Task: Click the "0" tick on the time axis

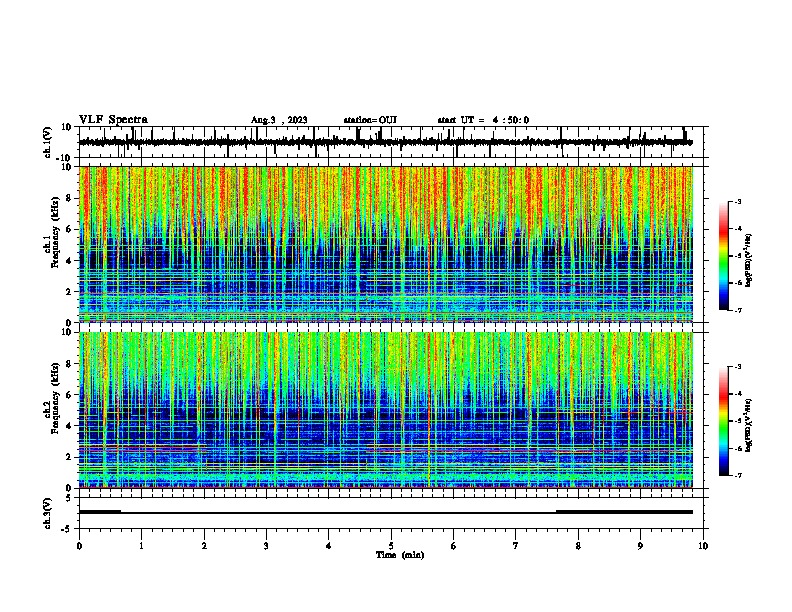Action: (x=79, y=546)
